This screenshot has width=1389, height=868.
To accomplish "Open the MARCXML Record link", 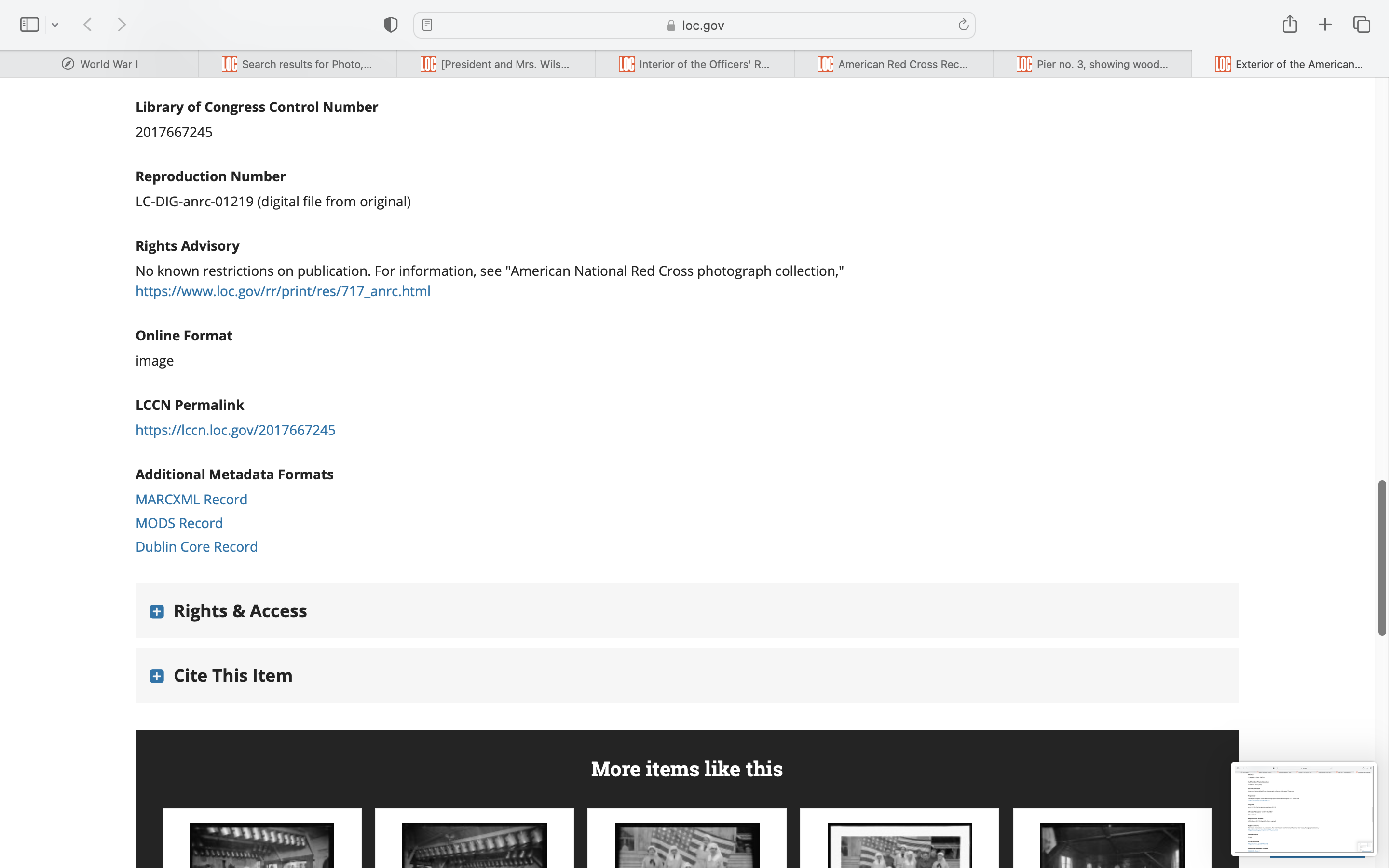I will (x=191, y=500).
